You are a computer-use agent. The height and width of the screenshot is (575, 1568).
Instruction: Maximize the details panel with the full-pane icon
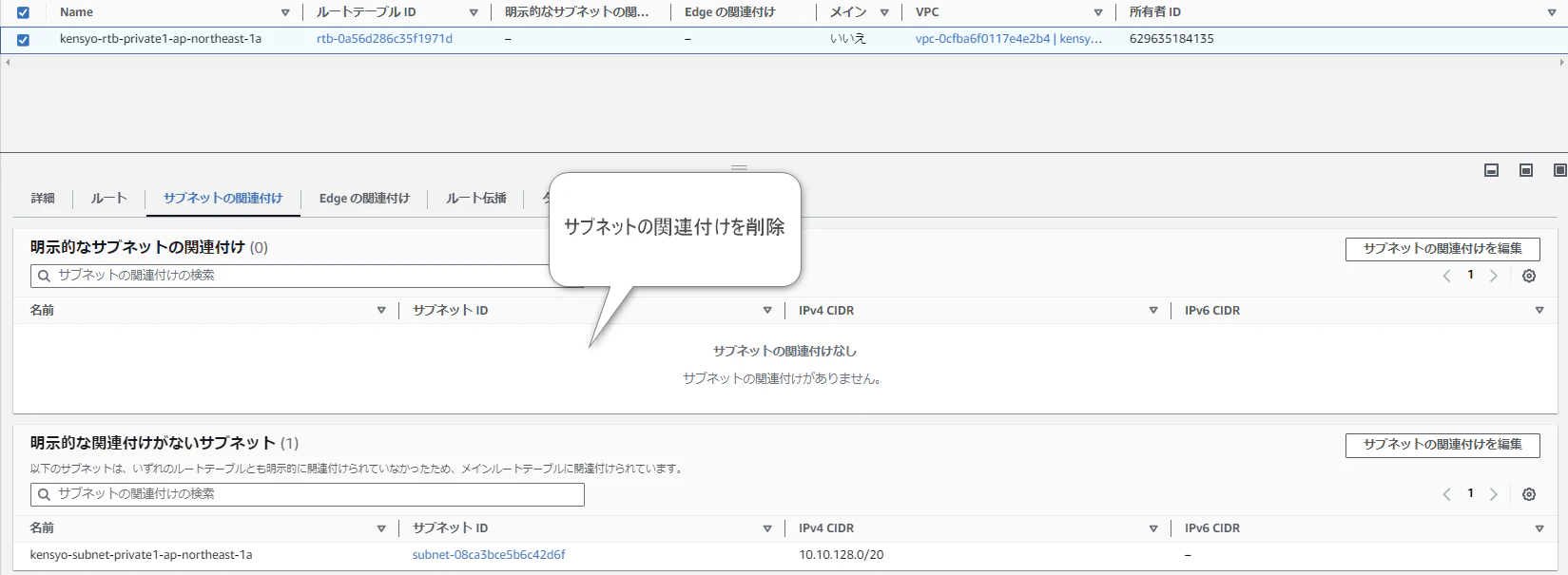pos(1559,170)
